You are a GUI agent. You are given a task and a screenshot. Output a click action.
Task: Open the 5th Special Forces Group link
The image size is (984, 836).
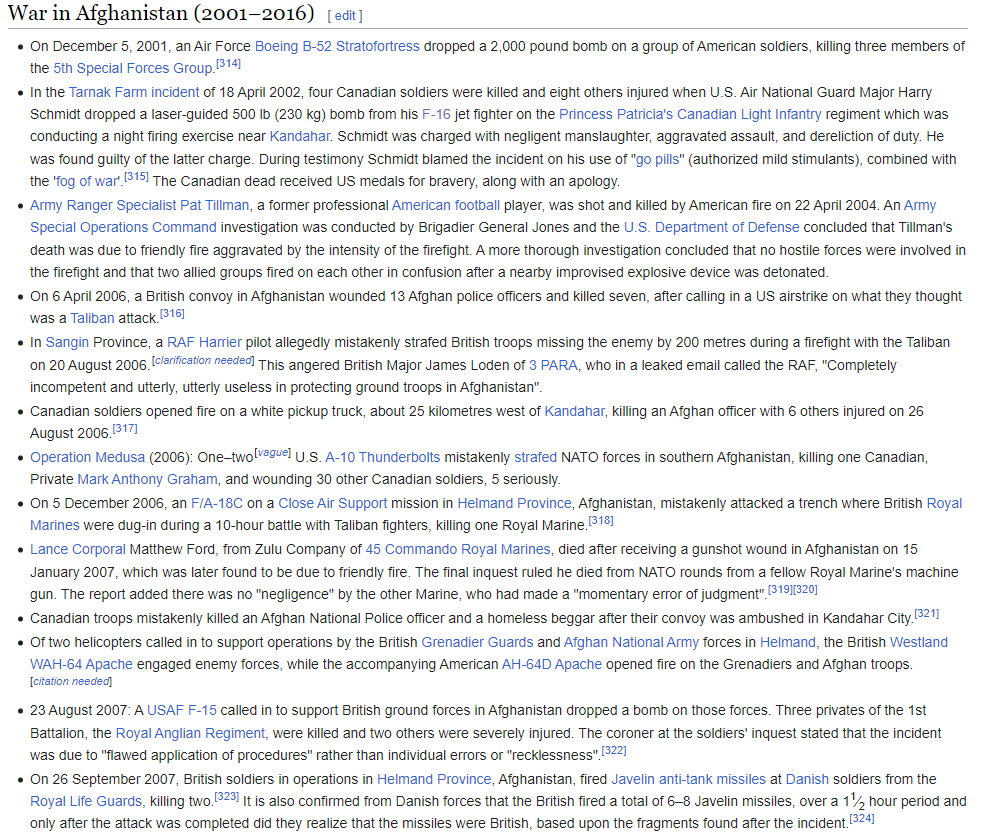133,68
